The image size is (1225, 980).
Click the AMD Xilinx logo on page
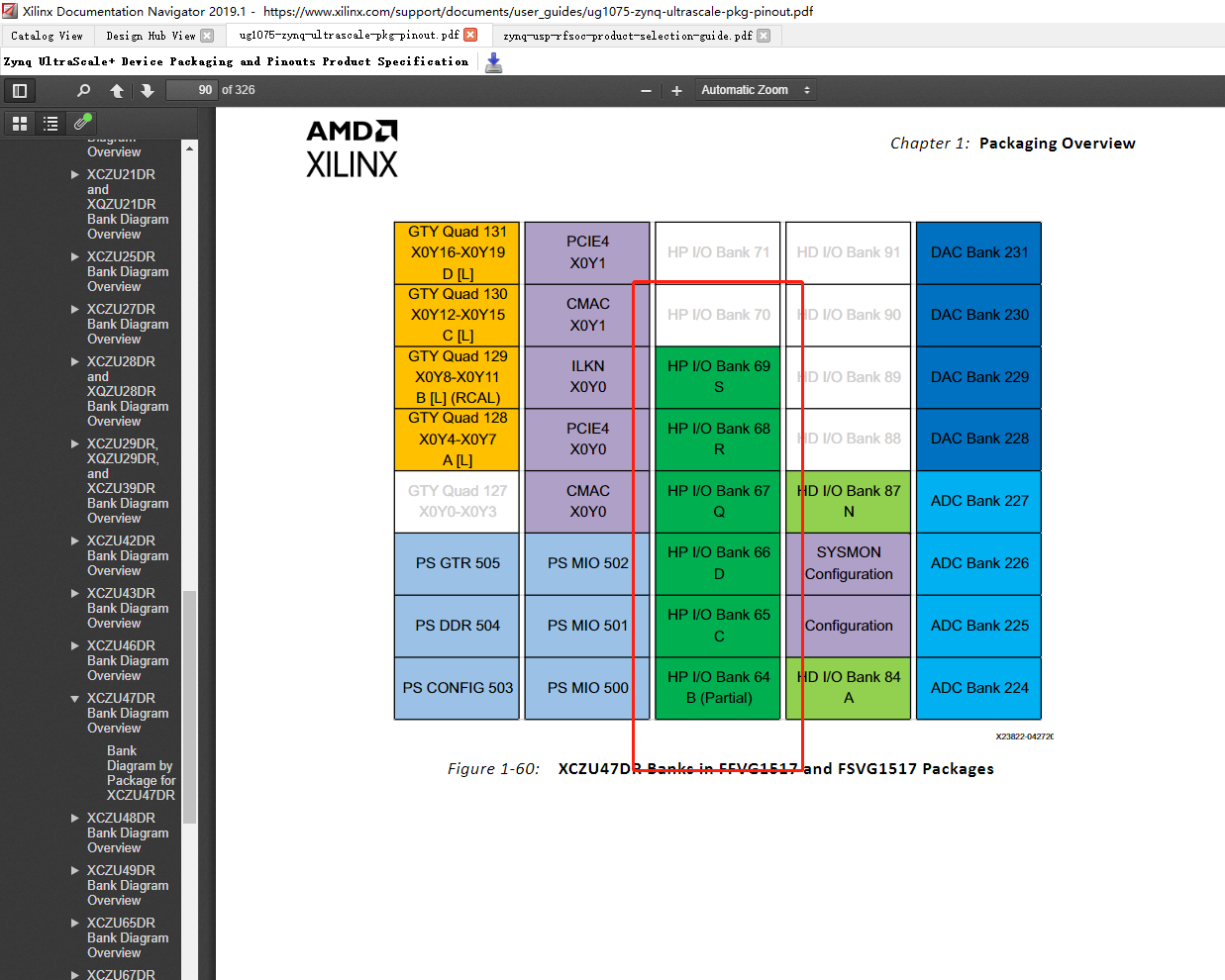point(352,149)
